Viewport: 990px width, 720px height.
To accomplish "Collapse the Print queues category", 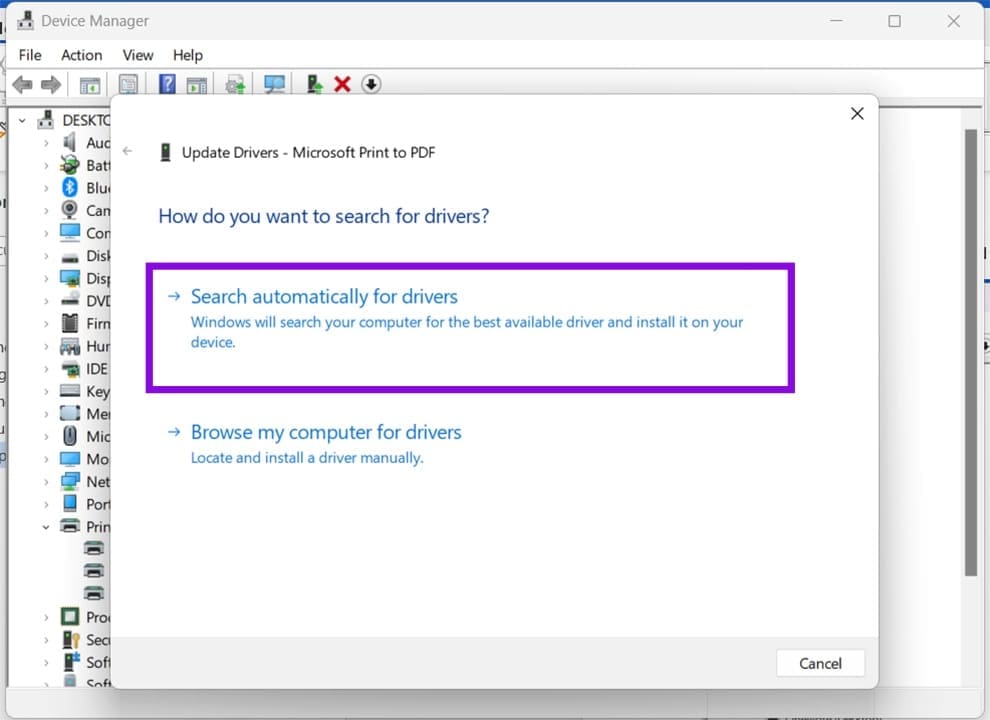I will 46,527.
